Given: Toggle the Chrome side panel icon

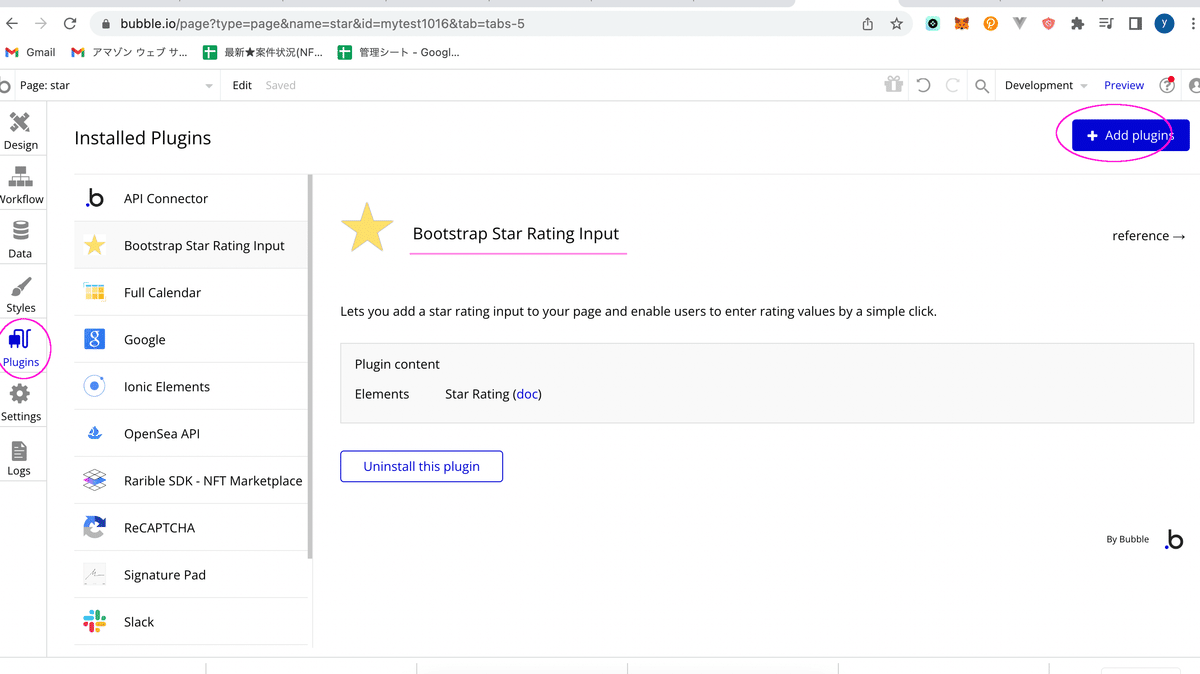Looking at the screenshot, I should [x=1135, y=24].
